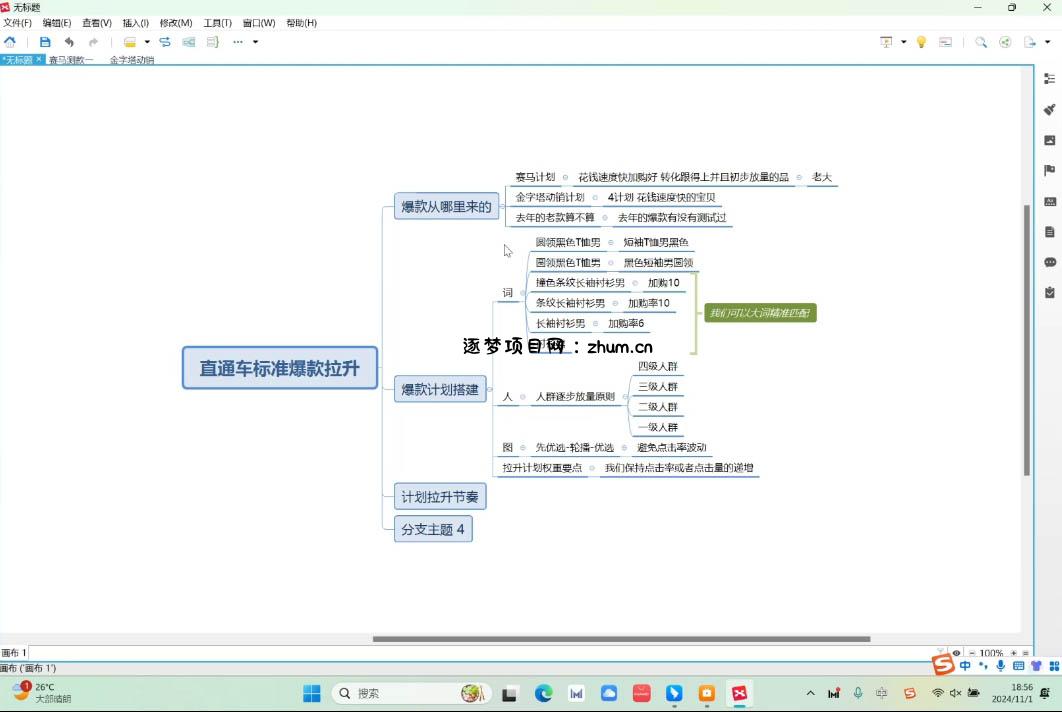
Task: Open the Outline panel in the right sidebar
Action: pyautogui.click(x=1049, y=80)
